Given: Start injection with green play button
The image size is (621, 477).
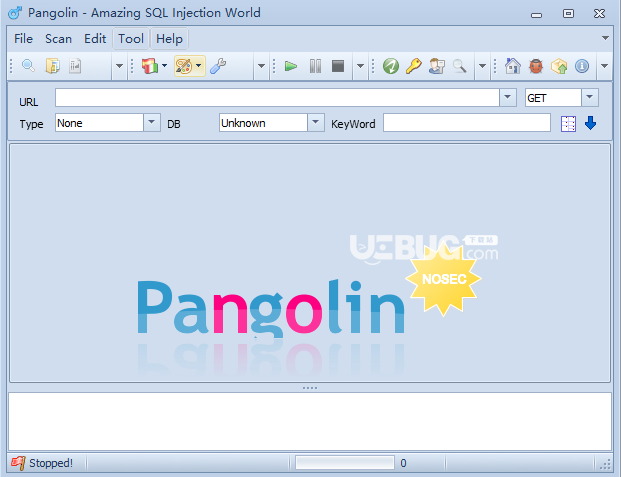Looking at the screenshot, I should click(x=291, y=66).
